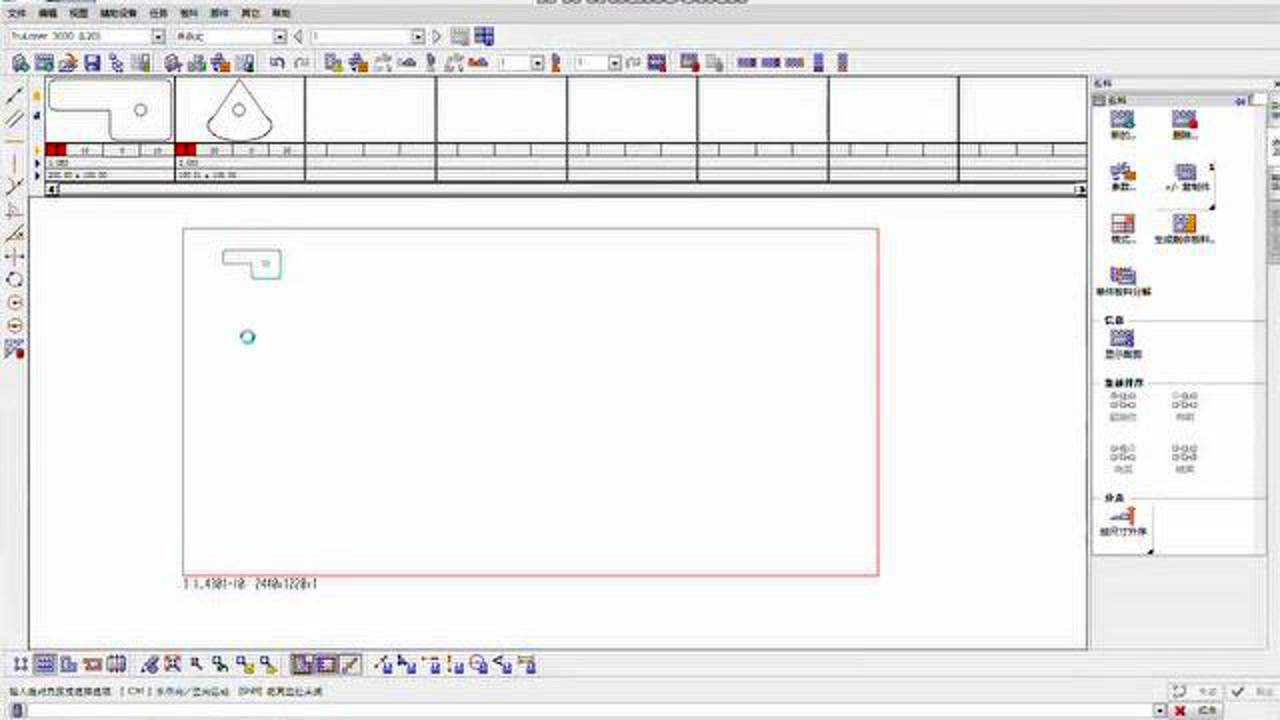Toggle the highlighted view mode button at bottom
Viewport: 1280px width, 720px height.
(302, 664)
